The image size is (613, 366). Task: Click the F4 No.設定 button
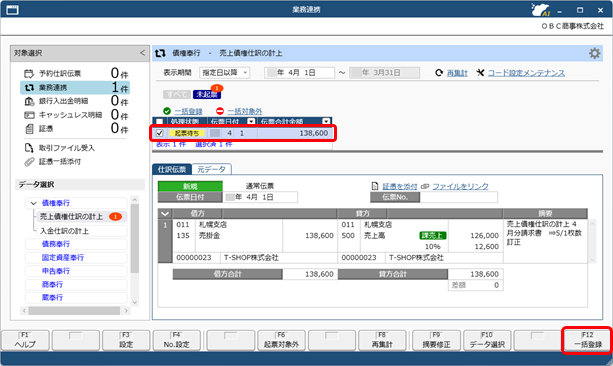(177, 340)
